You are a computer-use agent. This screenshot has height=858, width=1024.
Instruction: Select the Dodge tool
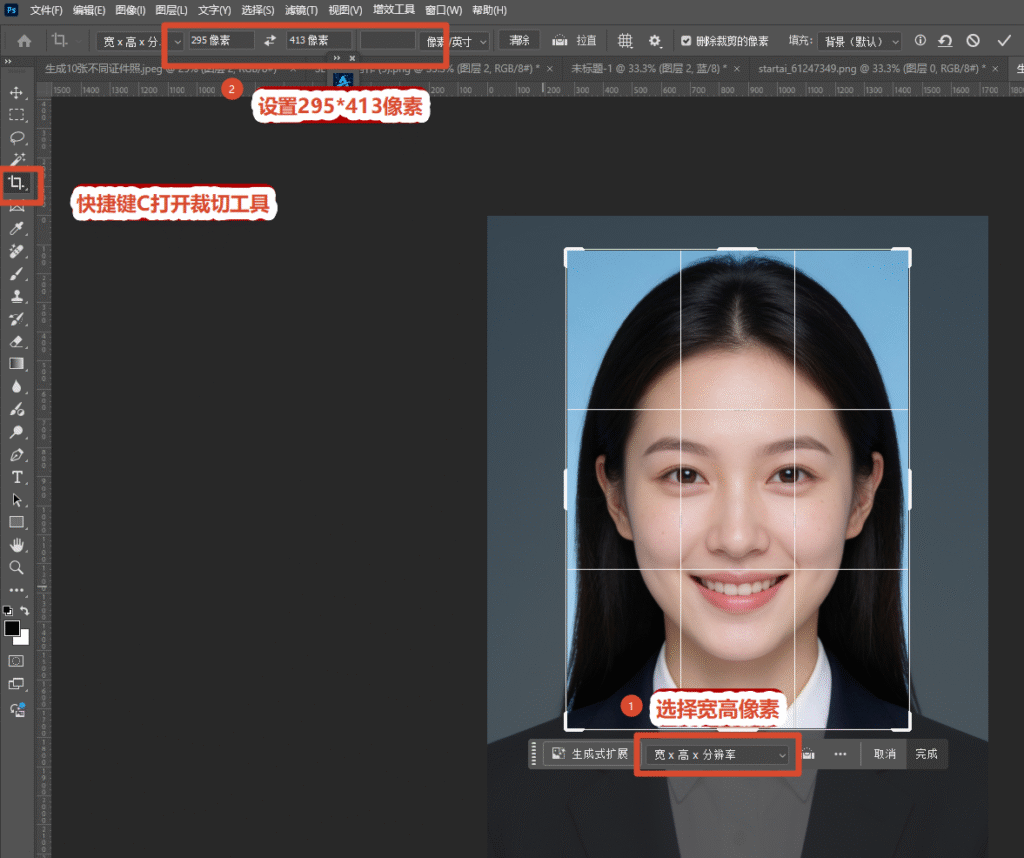pyautogui.click(x=16, y=432)
